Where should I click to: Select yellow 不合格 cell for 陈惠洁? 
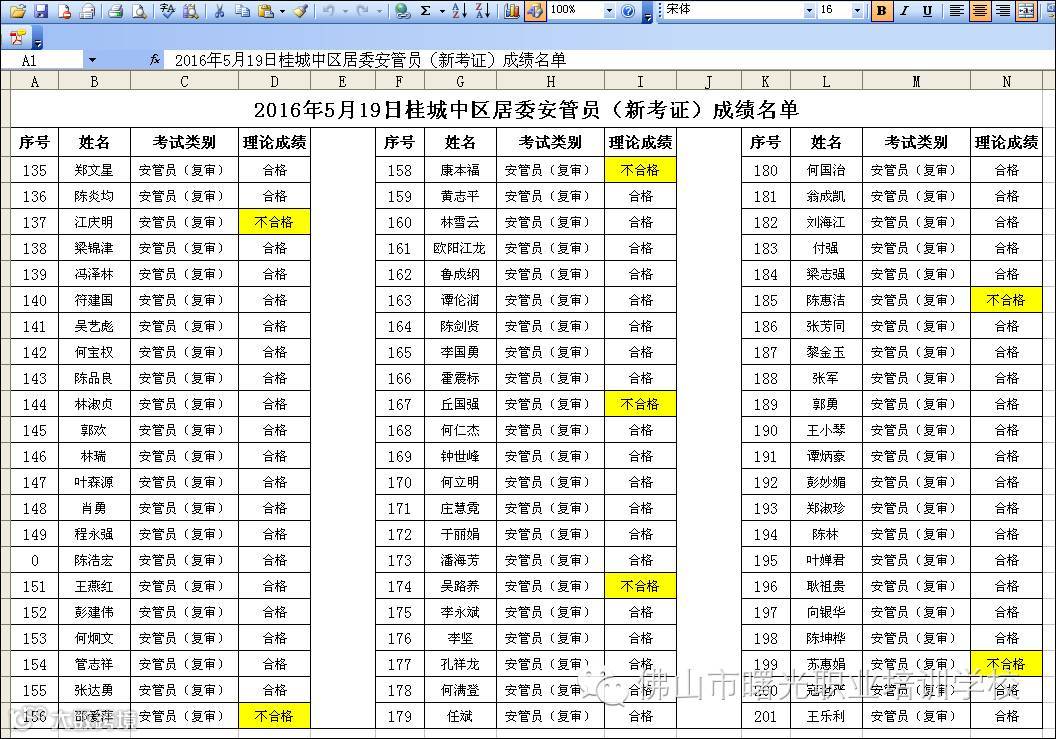pos(1006,300)
